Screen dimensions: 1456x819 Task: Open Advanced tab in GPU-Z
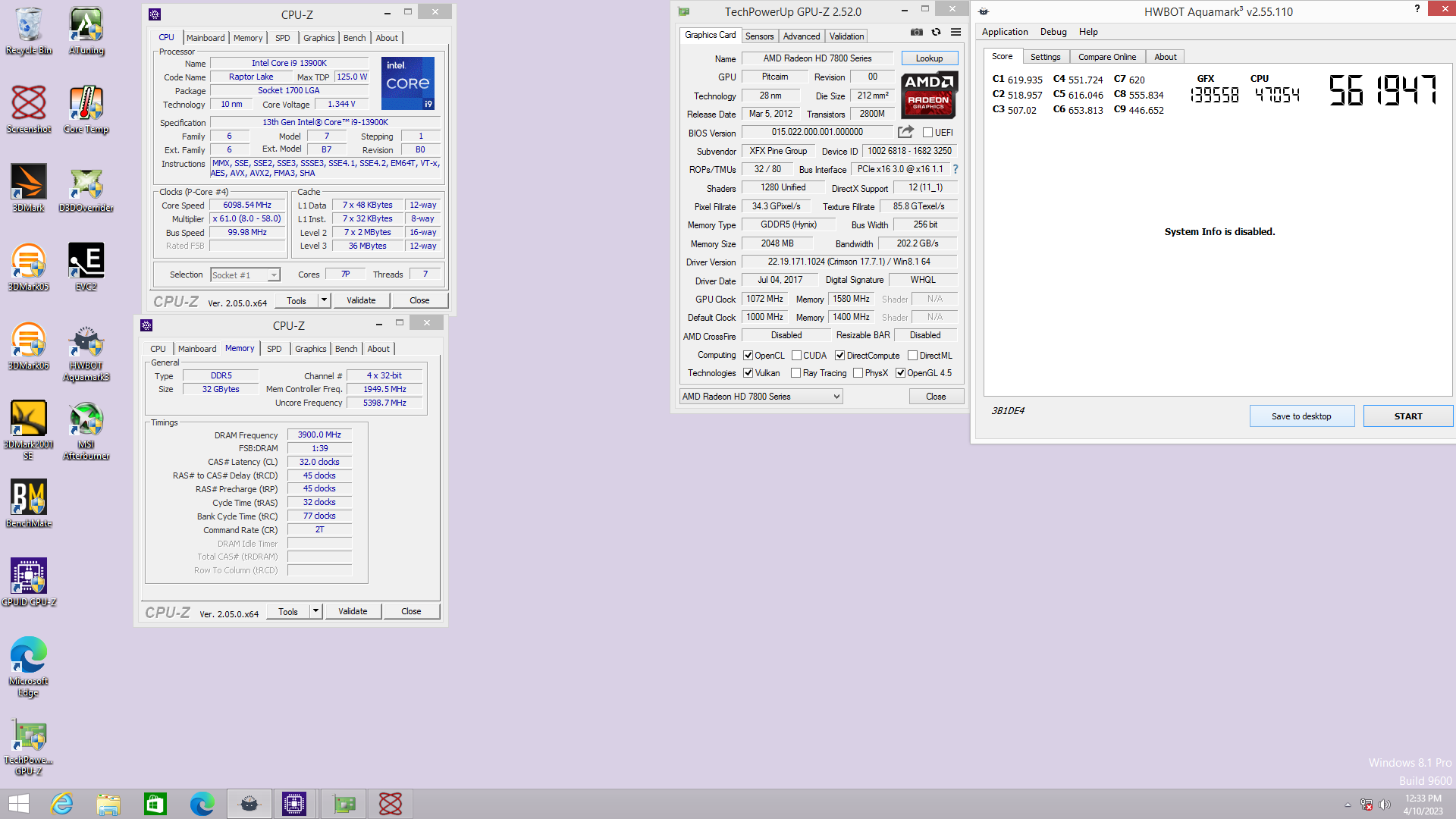[802, 36]
